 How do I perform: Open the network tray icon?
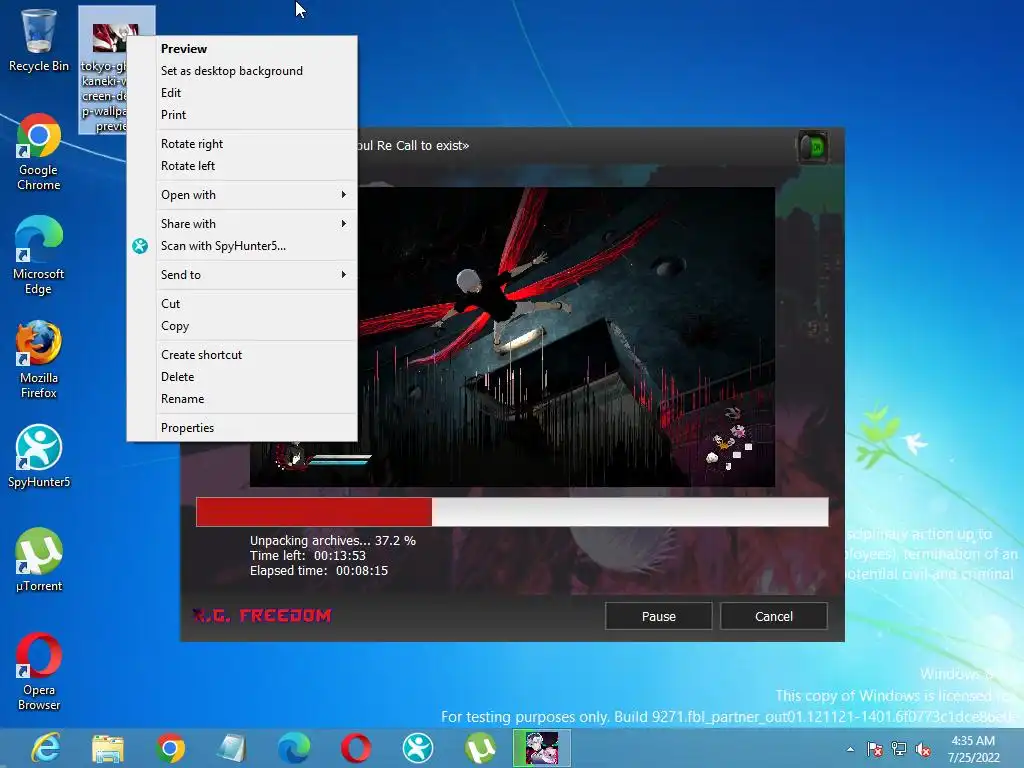(899, 749)
